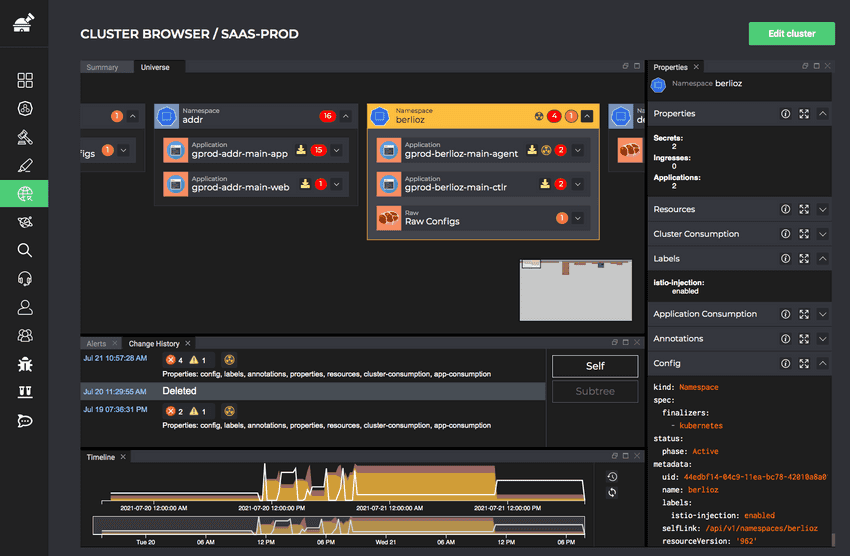The width and height of the screenshot is (850, 556).
Task: Toggle the Subtree scope button
Action: (x=595, y=391)
